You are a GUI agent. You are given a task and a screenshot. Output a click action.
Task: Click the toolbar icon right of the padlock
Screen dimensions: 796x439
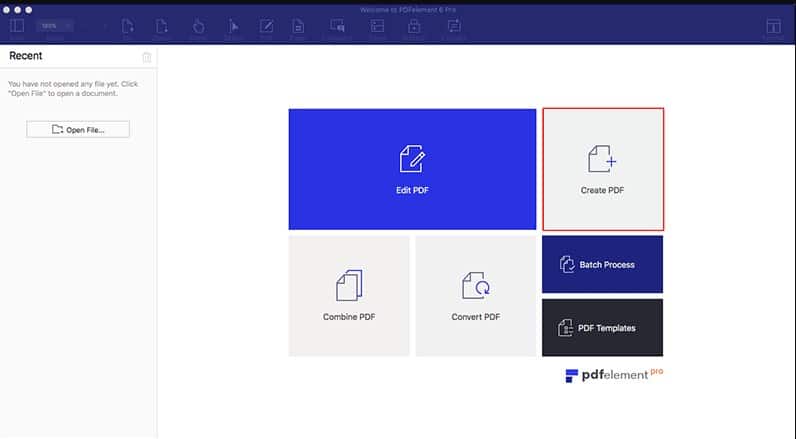tap(454, 26)
